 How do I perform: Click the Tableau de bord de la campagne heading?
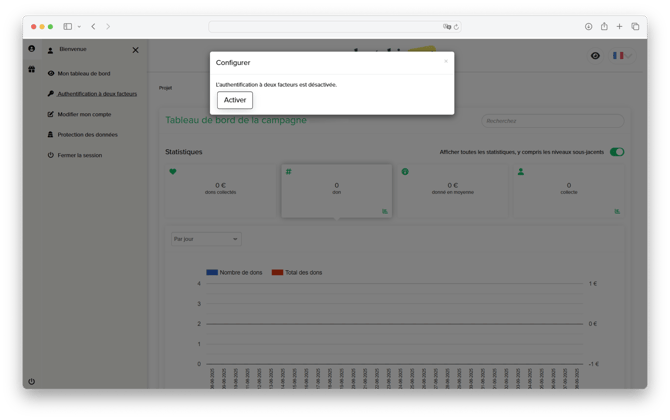[236, 120]
